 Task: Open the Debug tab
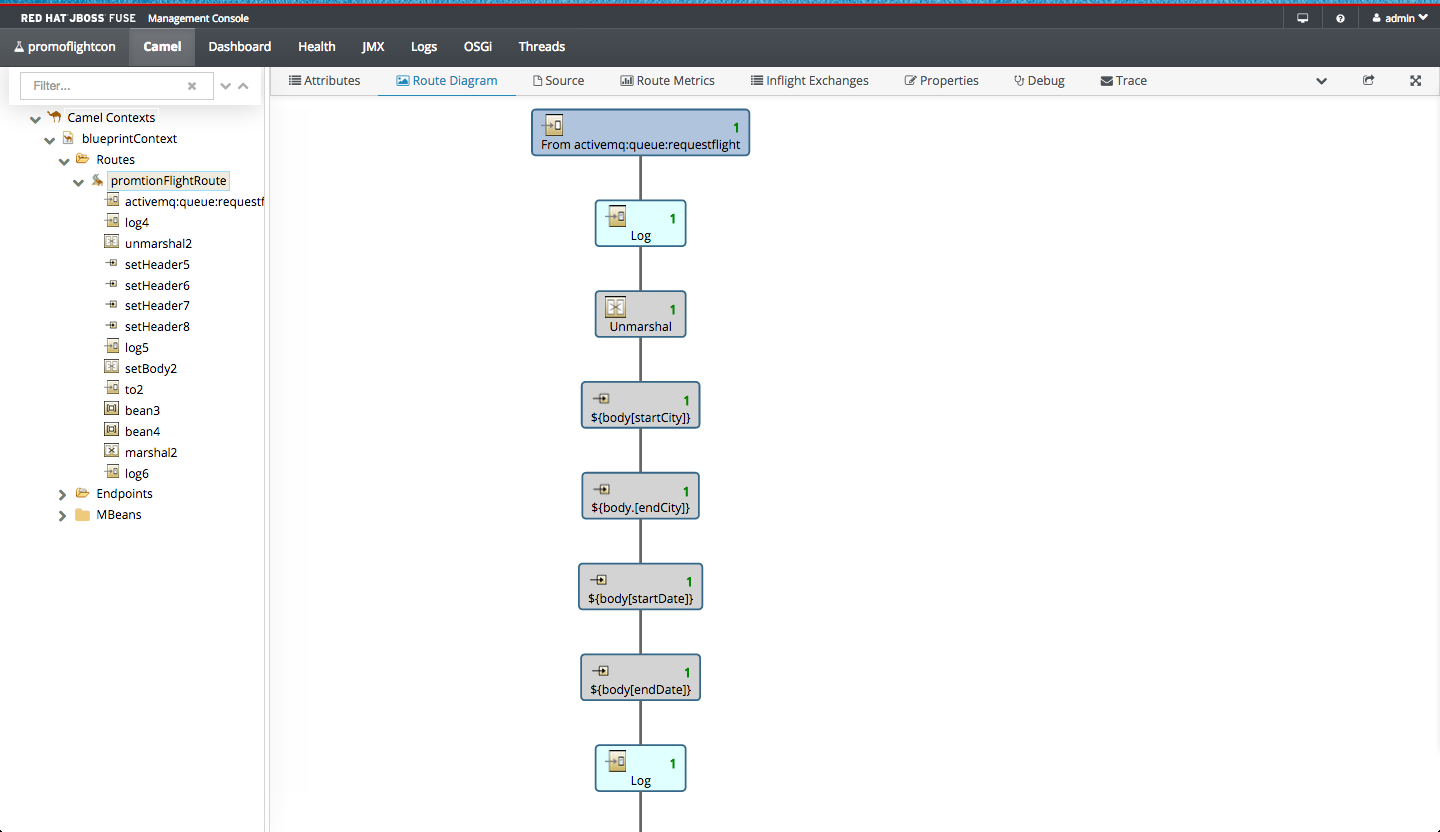coord(1039,81)
